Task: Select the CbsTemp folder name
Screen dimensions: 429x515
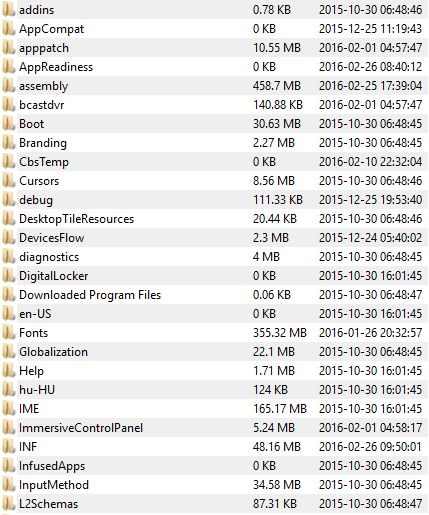Action: tap(44, 162)
